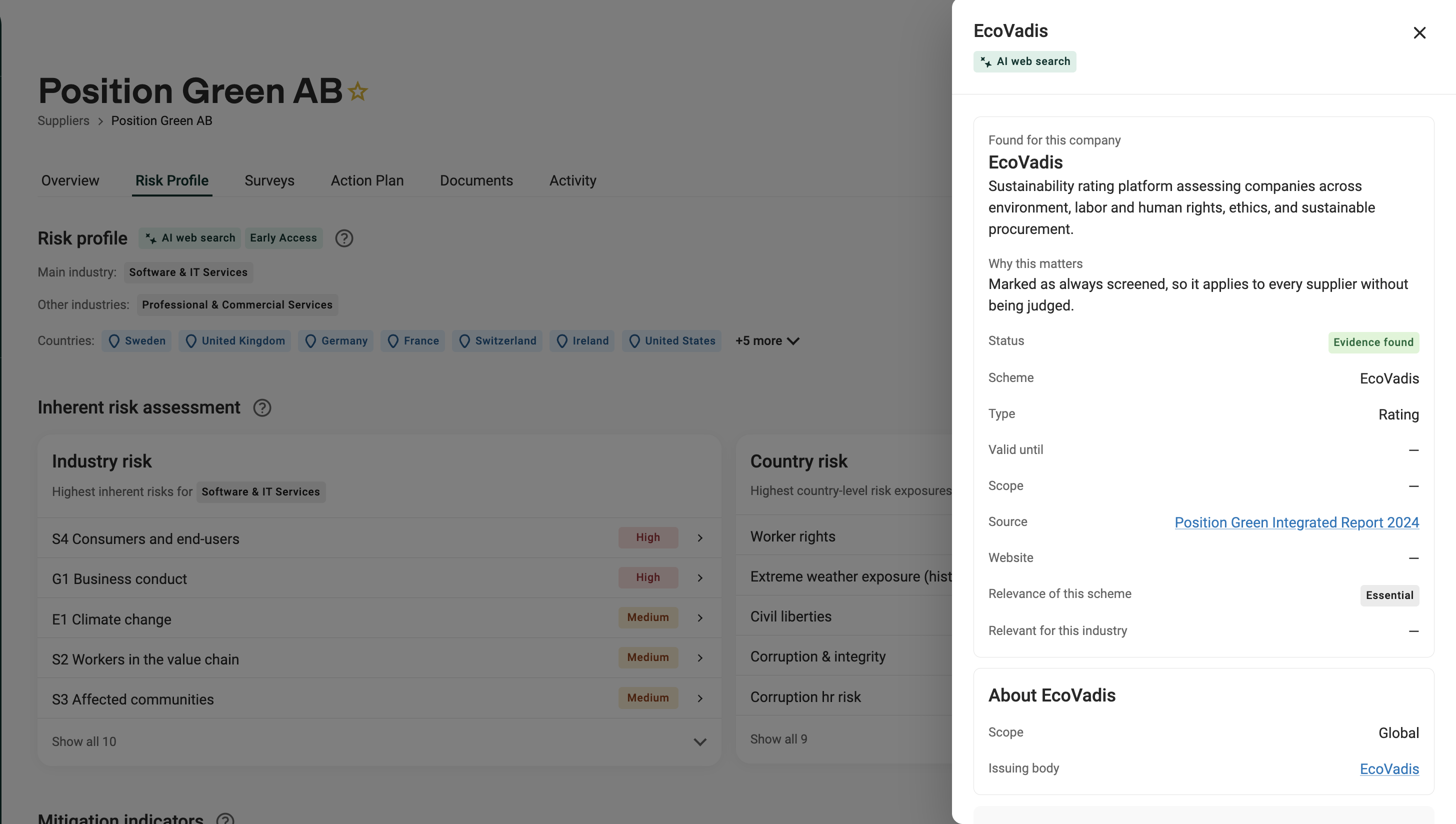Click the Ireland country tag

tap(581, 341)
